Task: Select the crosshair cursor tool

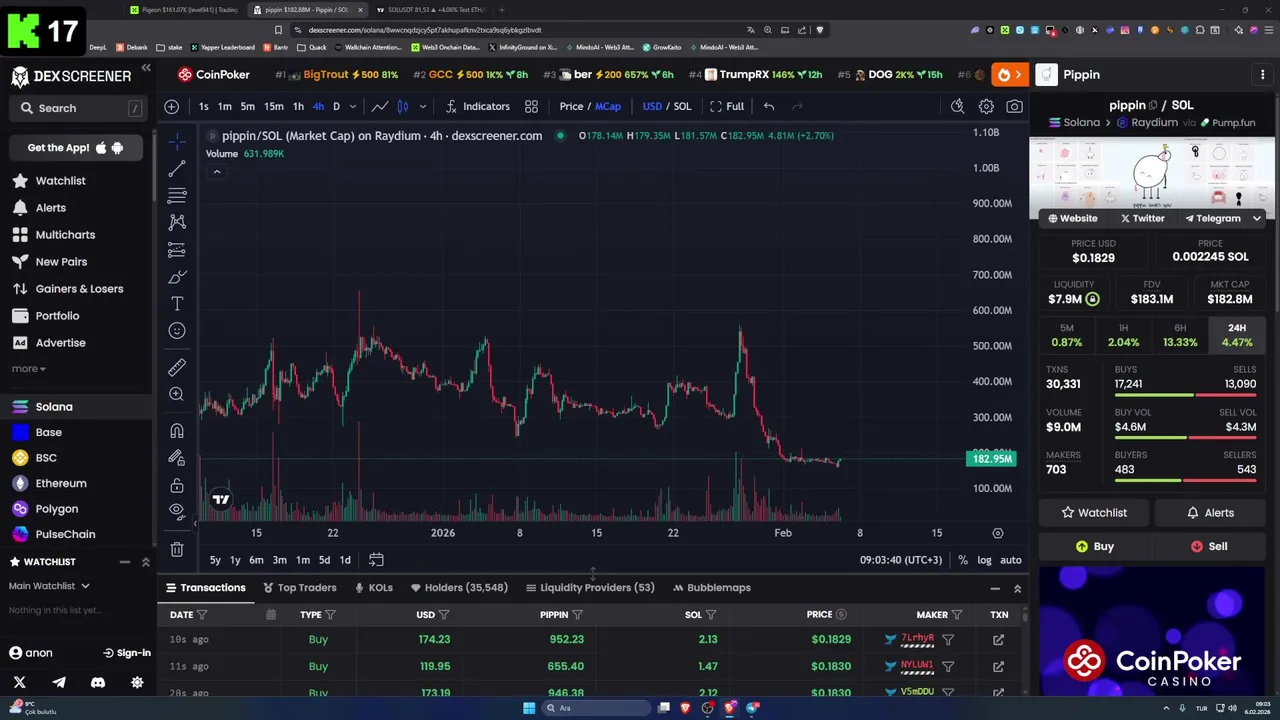Action: pyautogui.click(x=177, y=141)
